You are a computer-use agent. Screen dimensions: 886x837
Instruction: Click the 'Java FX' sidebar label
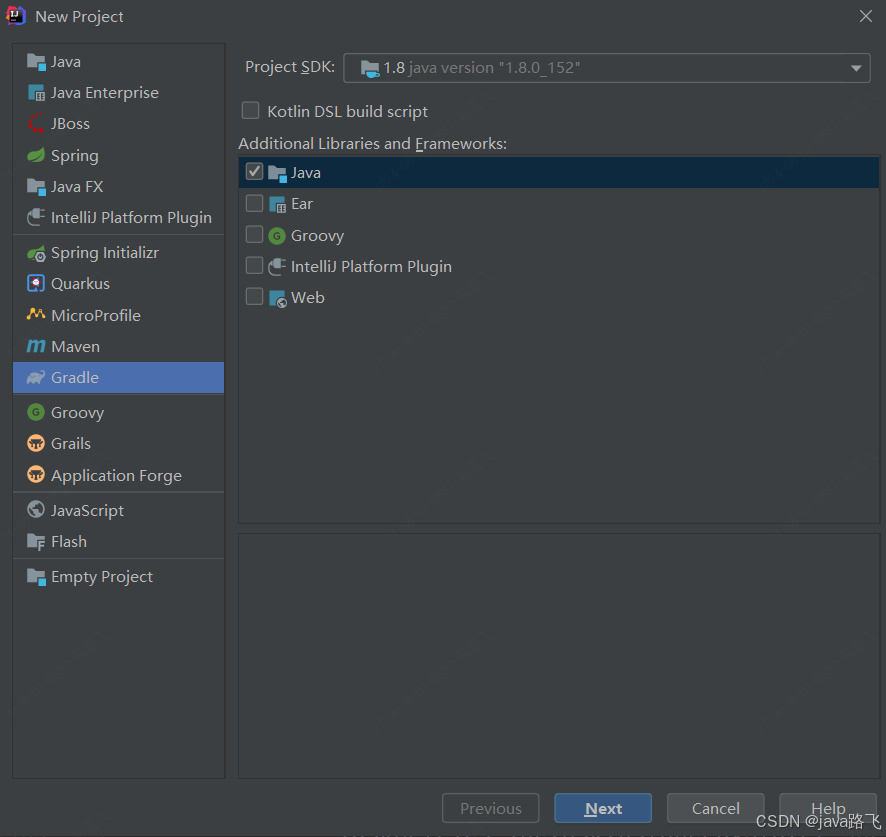pos(77,187)
